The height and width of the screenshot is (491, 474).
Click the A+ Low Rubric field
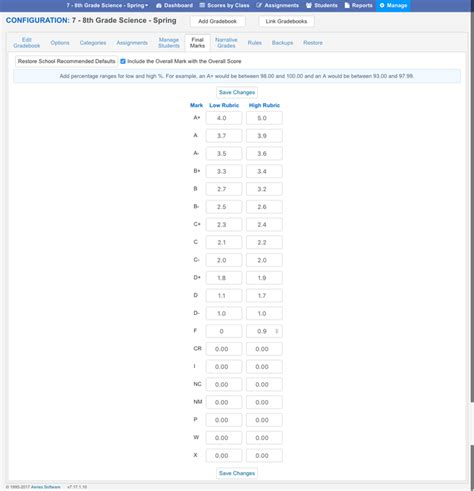tap(224, 118)
